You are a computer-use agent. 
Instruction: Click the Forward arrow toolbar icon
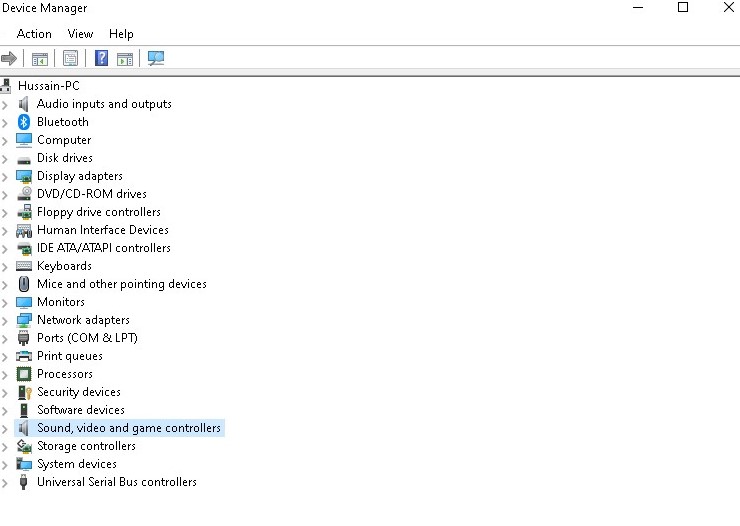click(9, 58)
